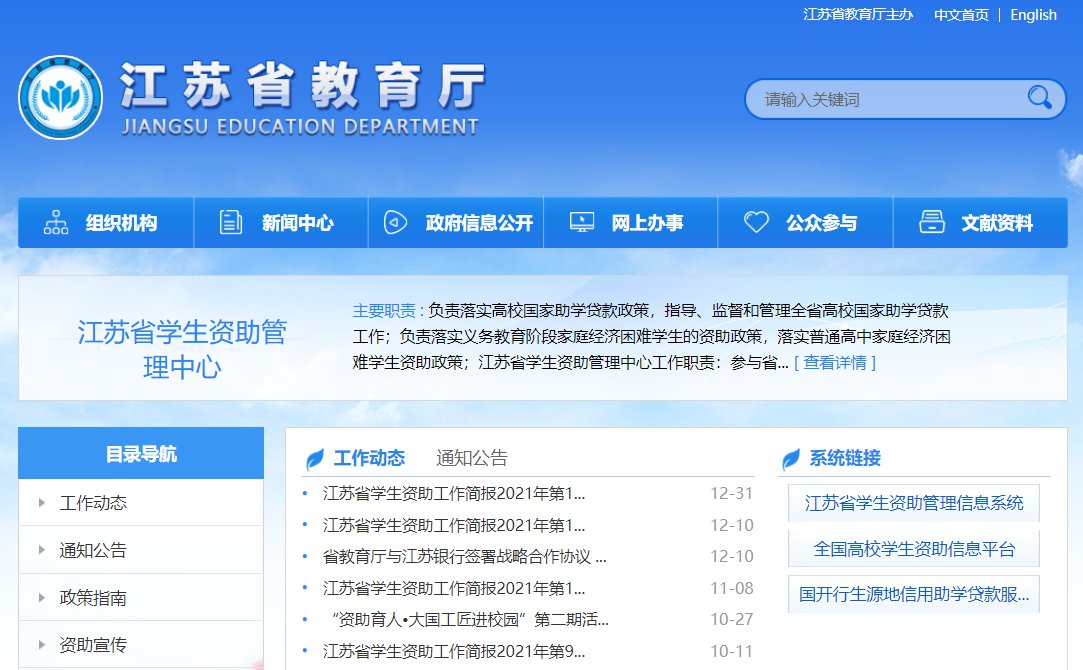
Task: Expand the 政策指南 sidebar item
Action: (x=93, y=598)
